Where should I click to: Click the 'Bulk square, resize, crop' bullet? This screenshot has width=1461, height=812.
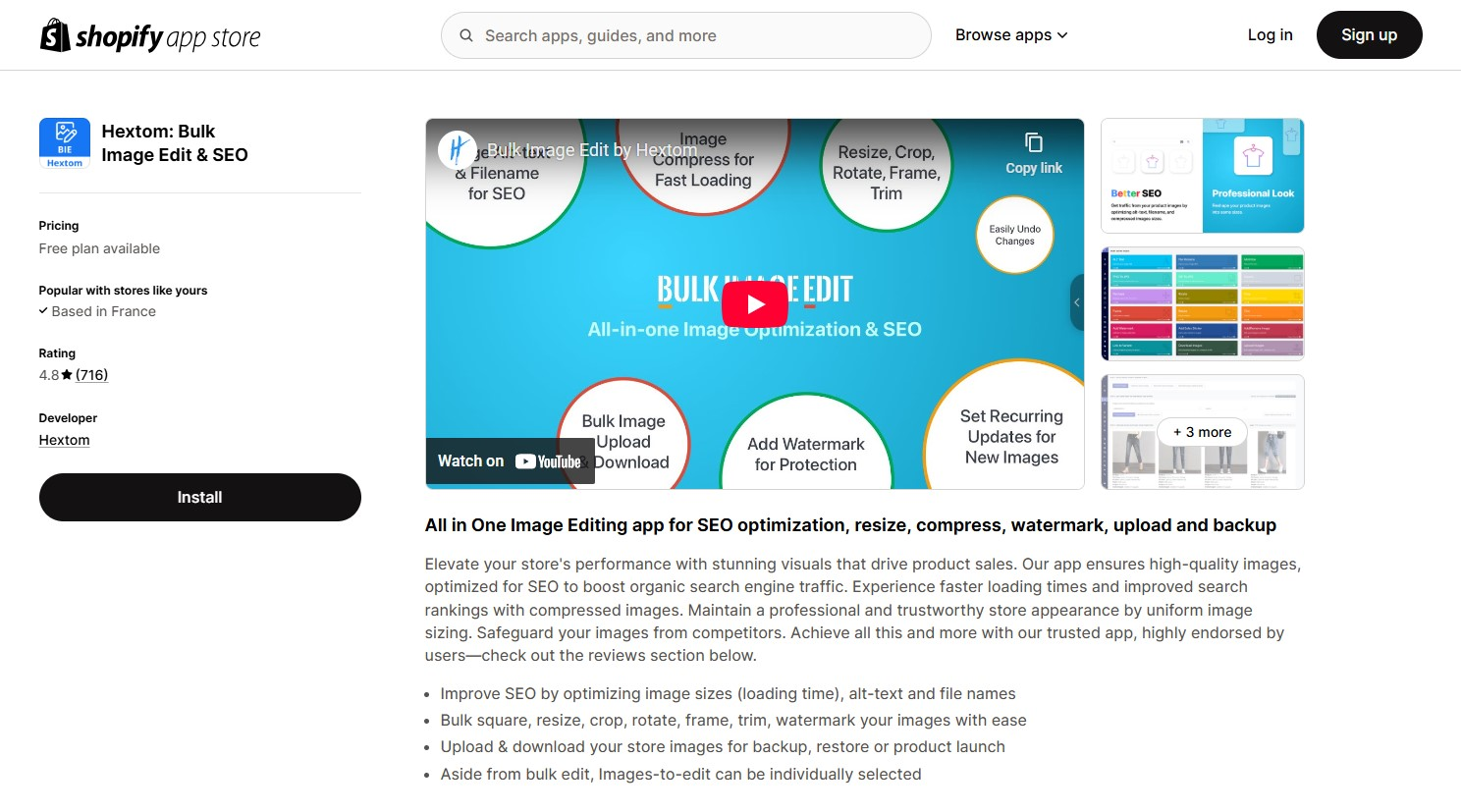tap(733, 720)
